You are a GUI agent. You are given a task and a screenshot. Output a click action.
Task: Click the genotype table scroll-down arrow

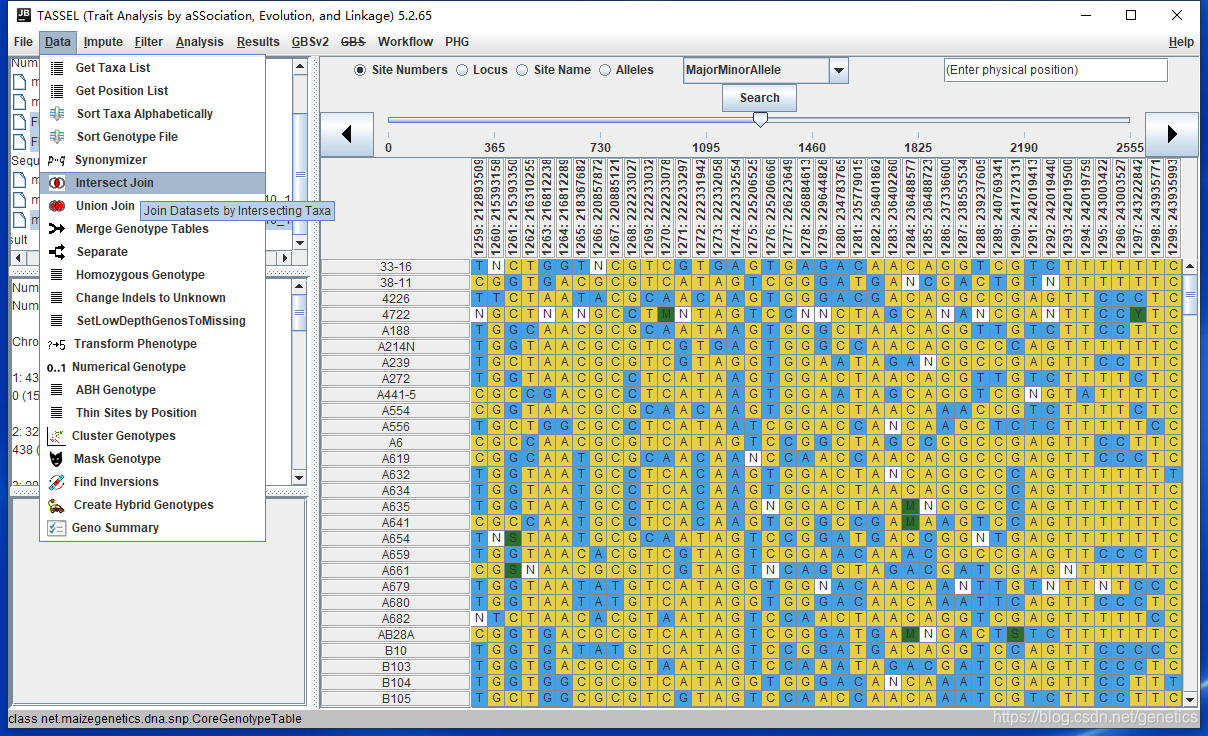coord(1190,699)
